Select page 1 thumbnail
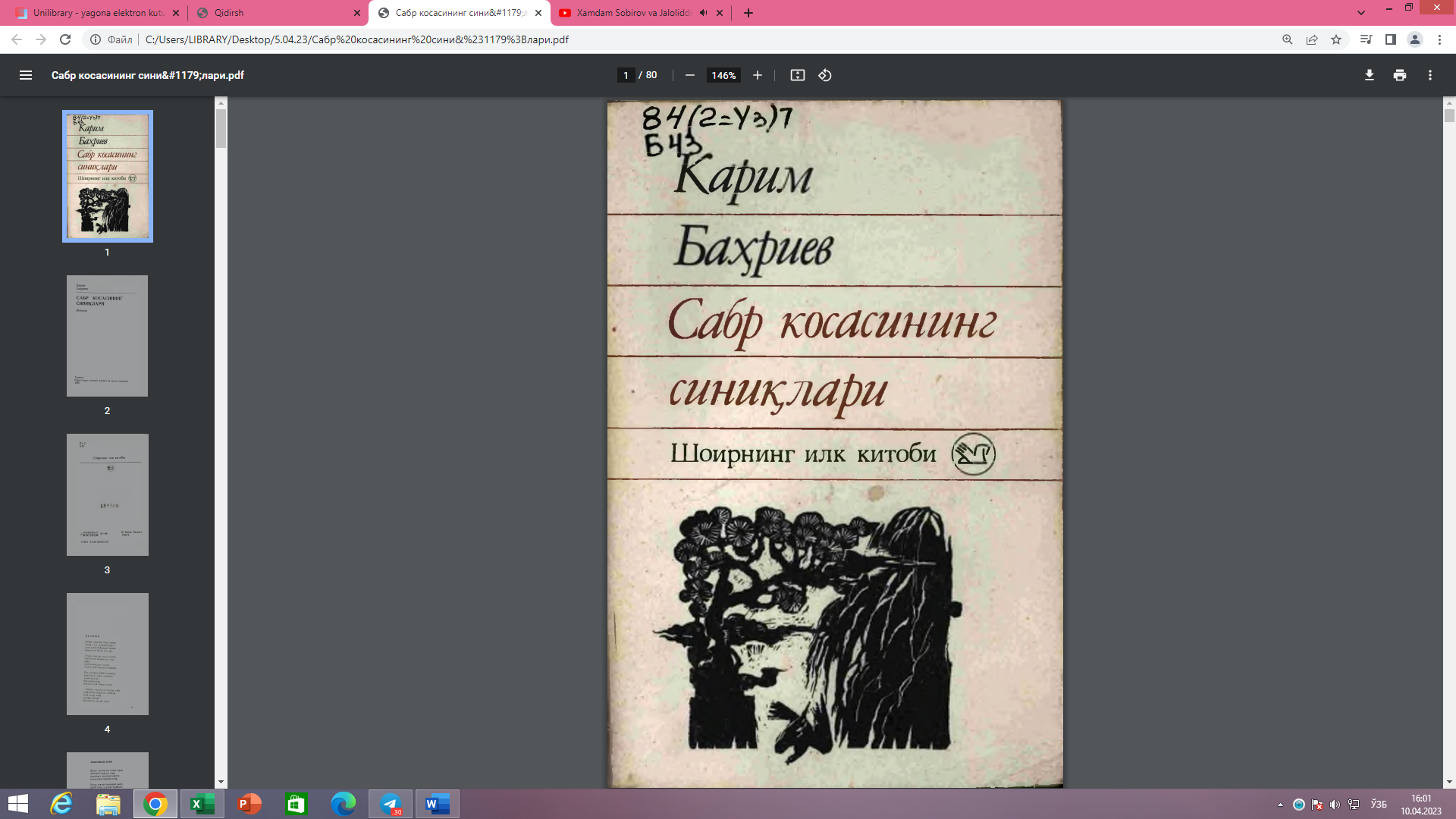1456x819 pixels. [x=108, y=176]
